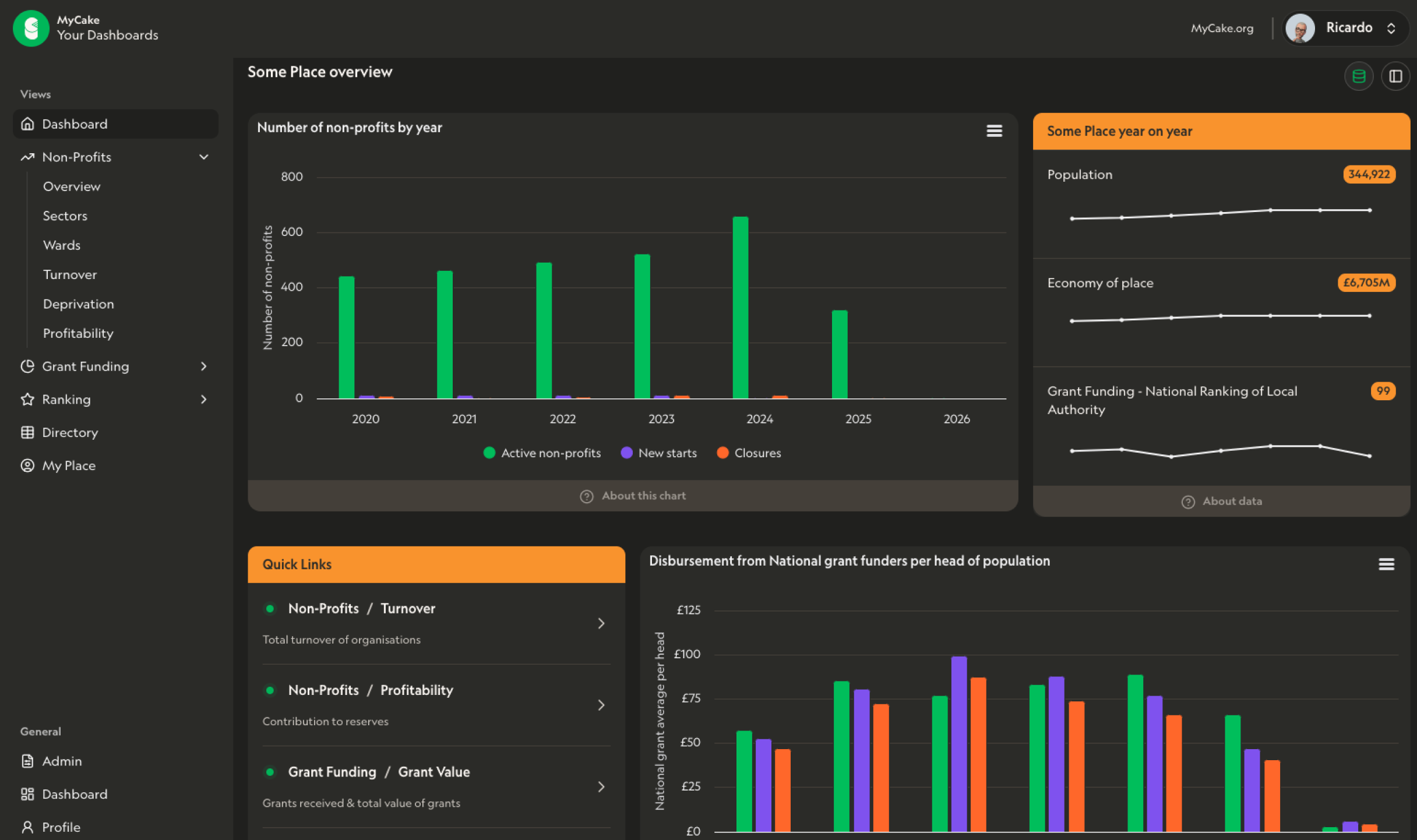Click the green dot beside Grant Funding / Grant Value
This screenshot has height=840, width=1417.
pyautogui.click(x=270, y=772)
